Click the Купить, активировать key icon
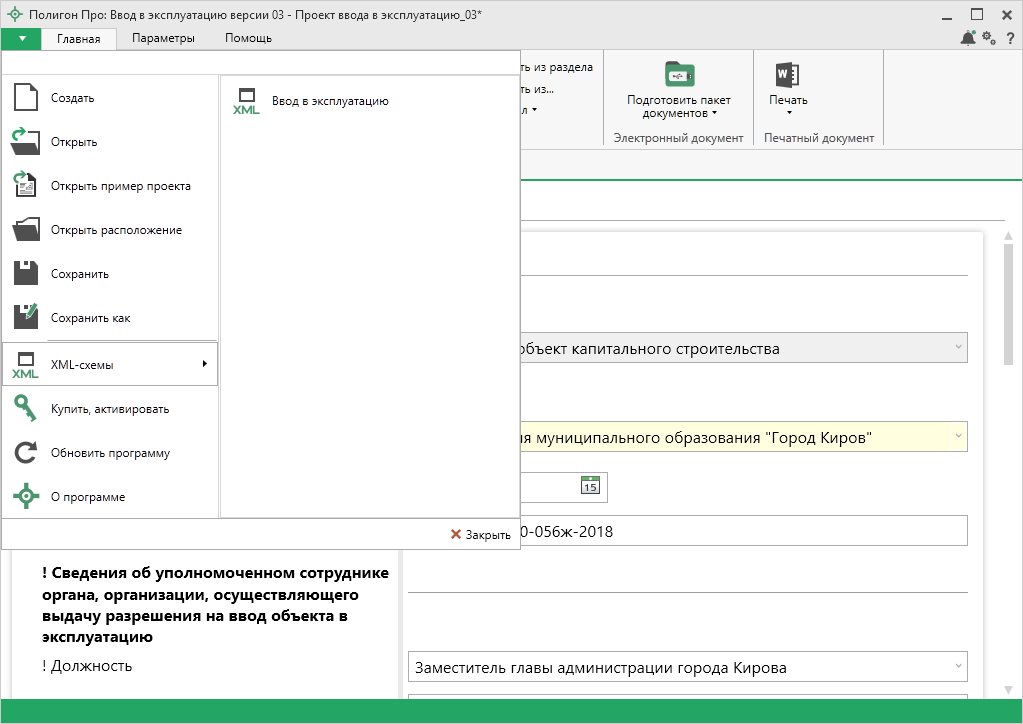The image size is (1023, 724). [25, 408]
